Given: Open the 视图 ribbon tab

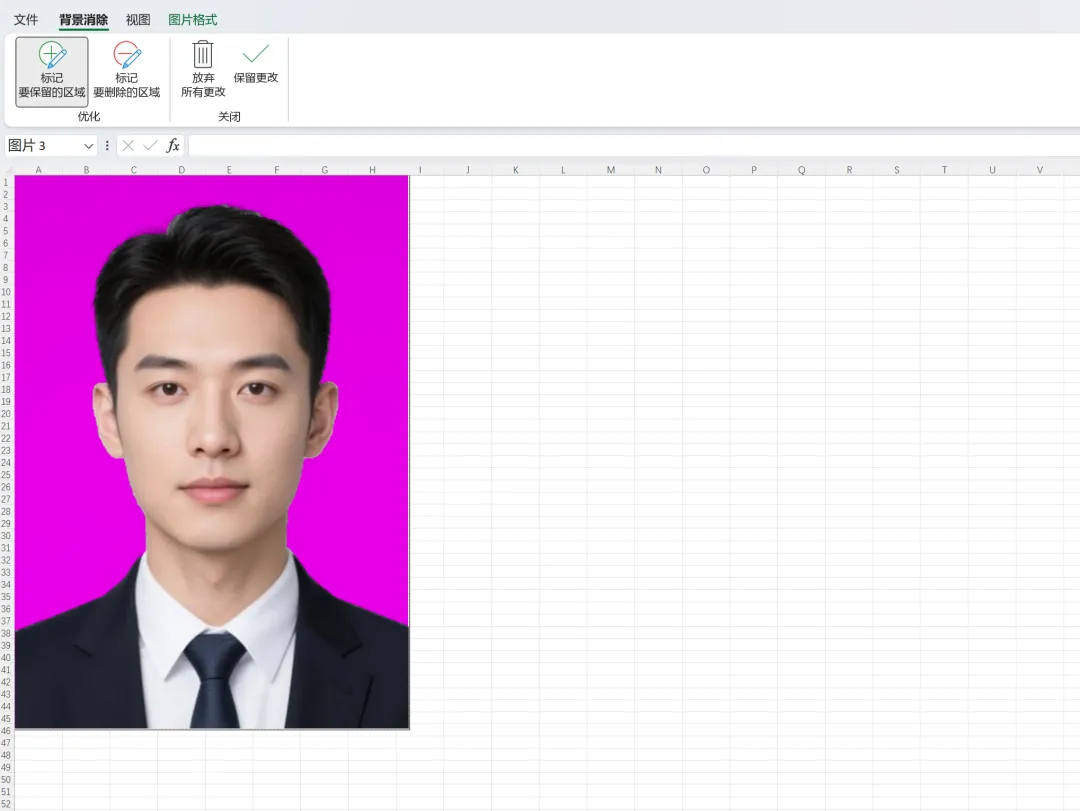Looking at the screenshot, I should point(138,20).
